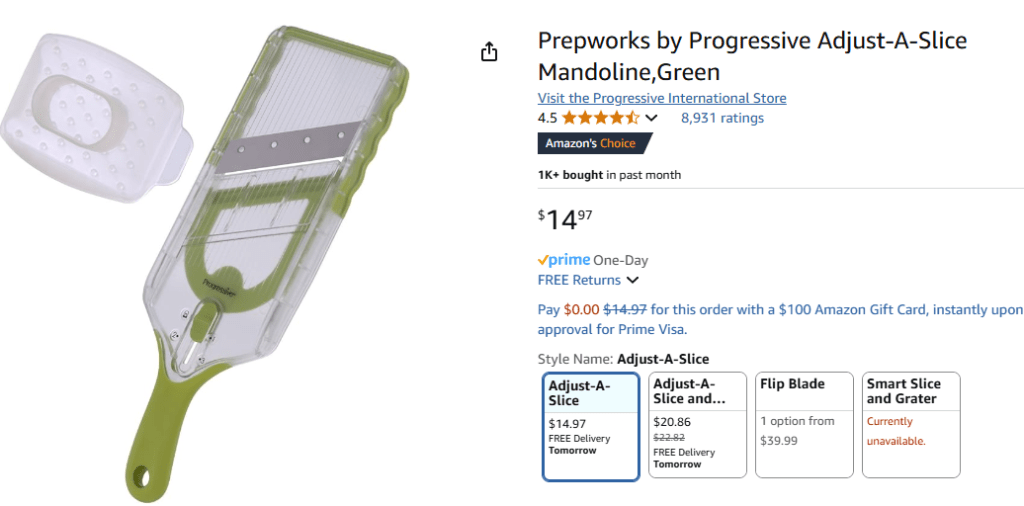Click the Amazon's Choice badge
1024x506 pixels.
[x=594, y=144]
